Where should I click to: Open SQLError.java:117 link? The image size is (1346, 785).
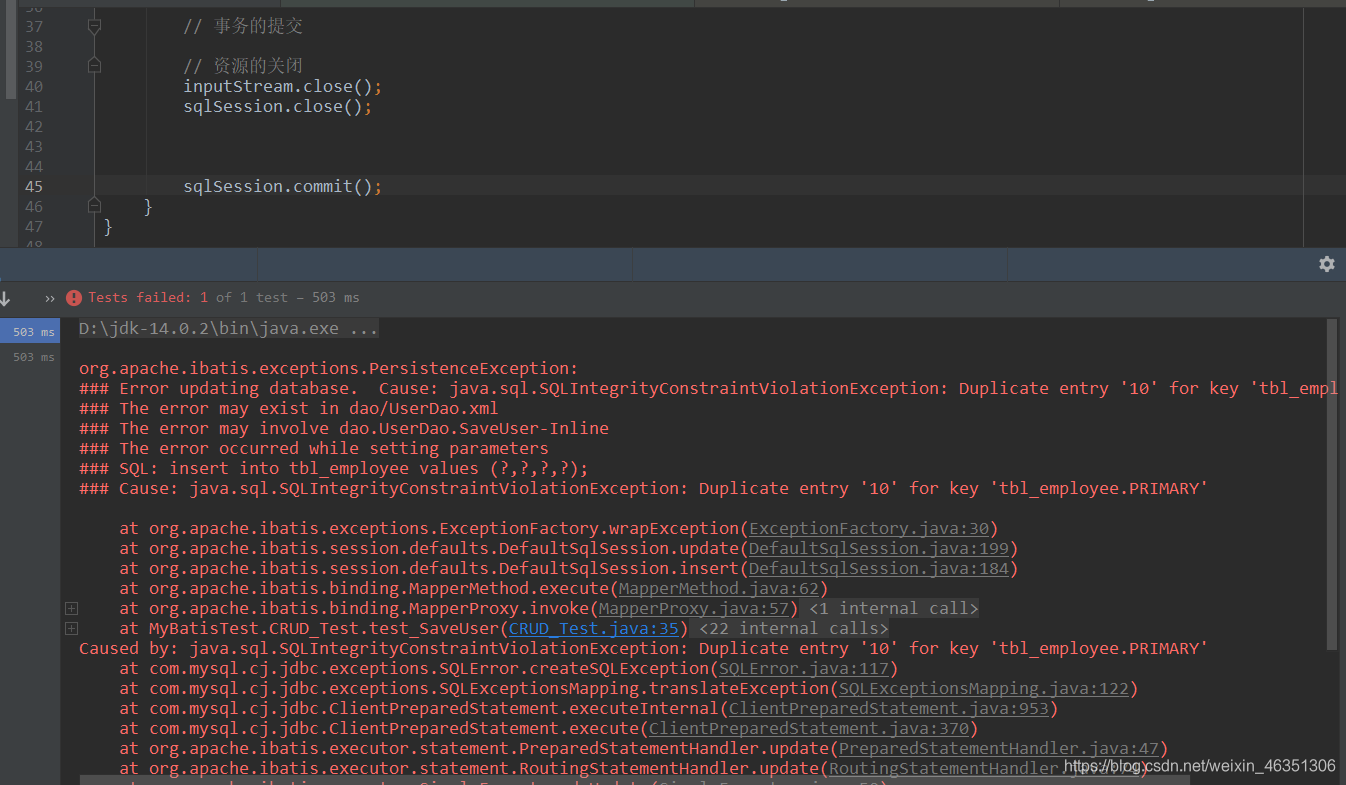click(804, 668)
